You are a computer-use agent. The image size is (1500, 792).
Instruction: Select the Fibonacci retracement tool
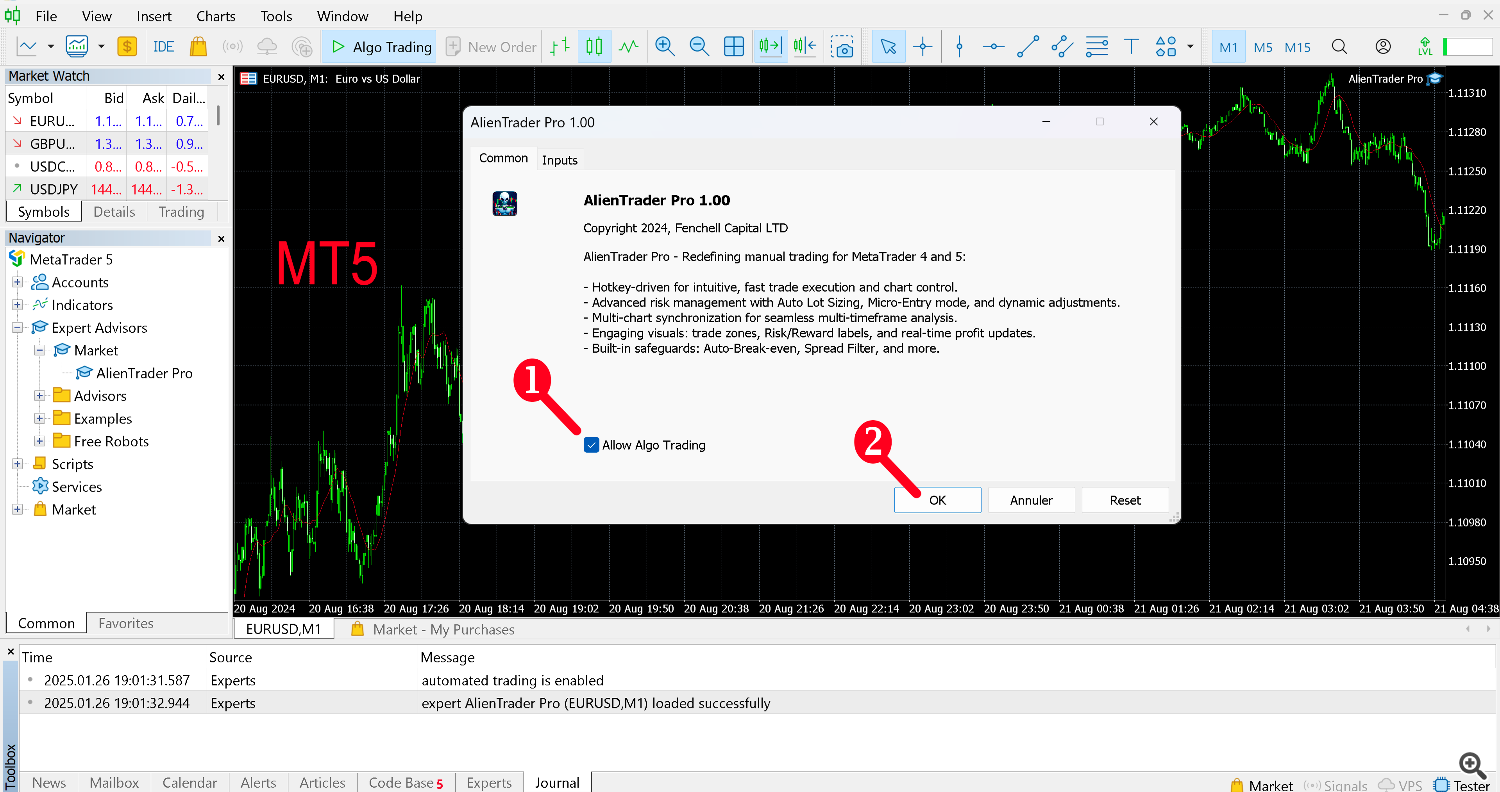coord(1097,46)
